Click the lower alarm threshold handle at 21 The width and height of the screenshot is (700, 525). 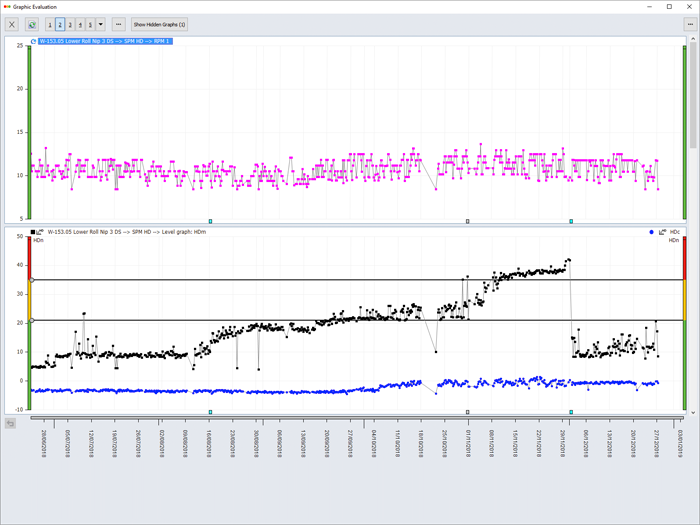pyautogui.click(x=32, y=321)
